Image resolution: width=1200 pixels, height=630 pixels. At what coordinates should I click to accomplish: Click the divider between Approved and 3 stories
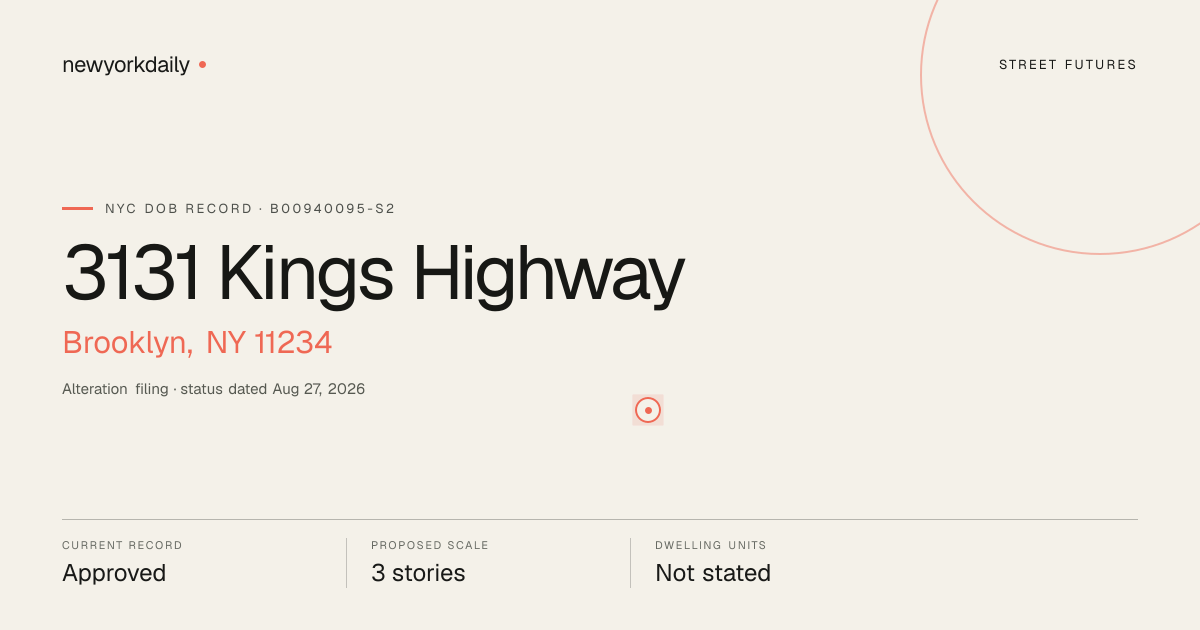(346, 563)
